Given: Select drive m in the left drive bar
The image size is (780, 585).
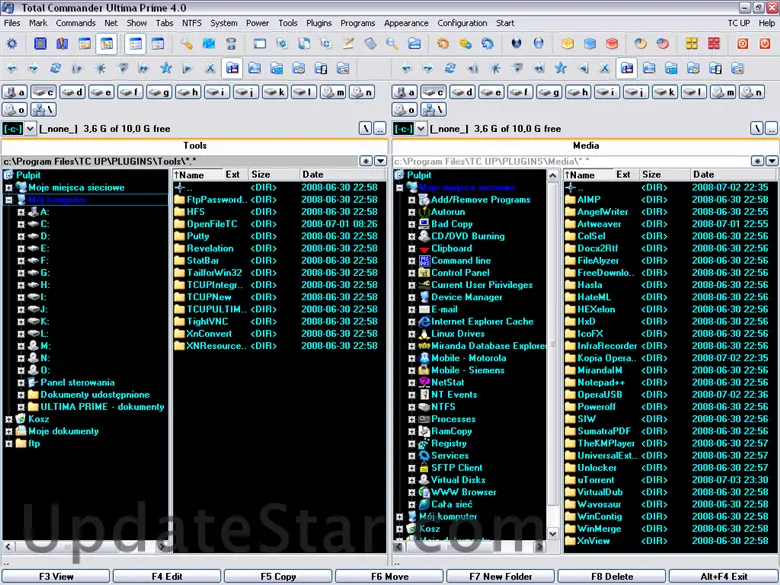Looking at the screenshot, I should (x=332, y=92).
